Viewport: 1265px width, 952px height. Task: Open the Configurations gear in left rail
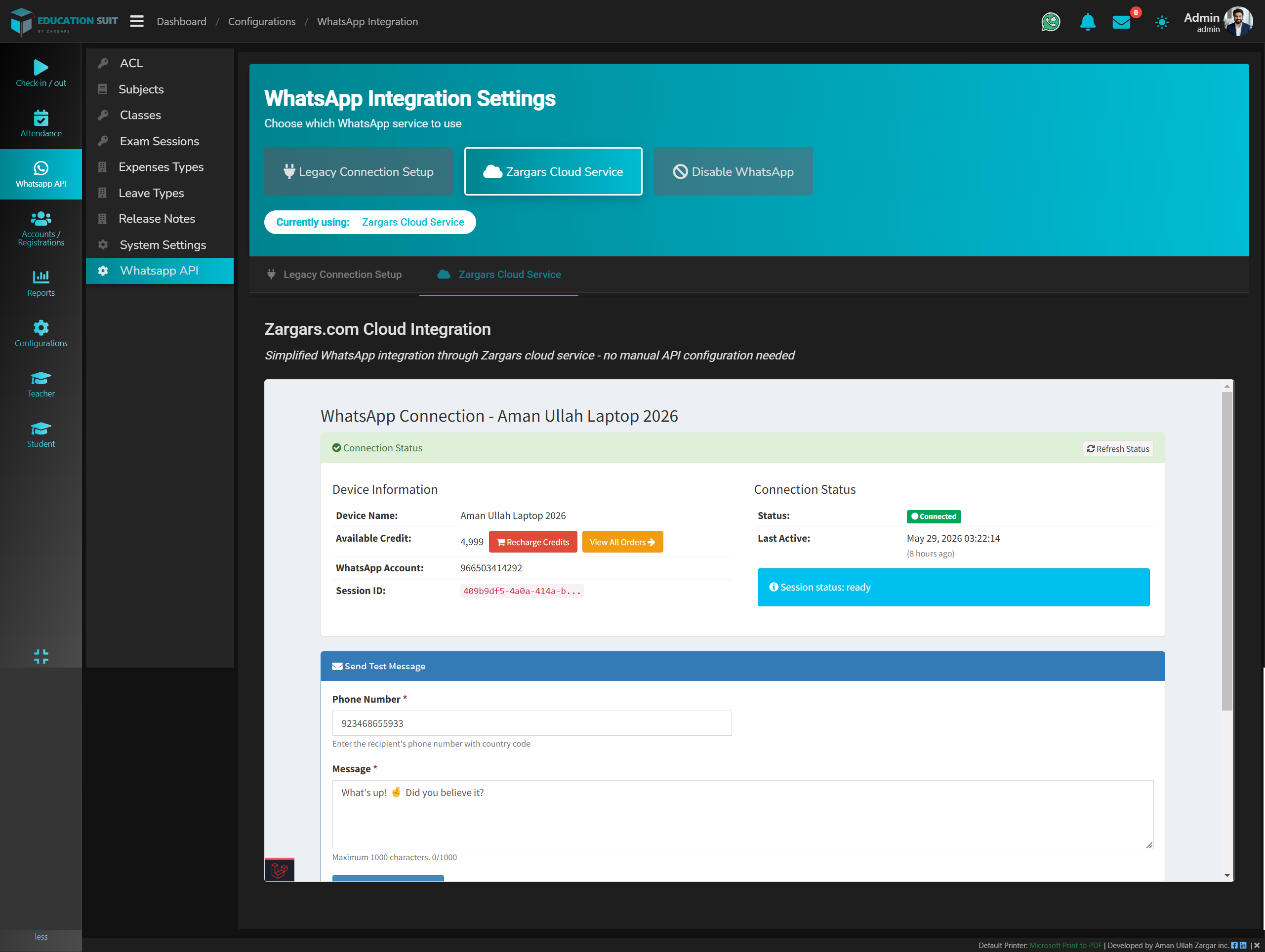click(x=41, y=334)
